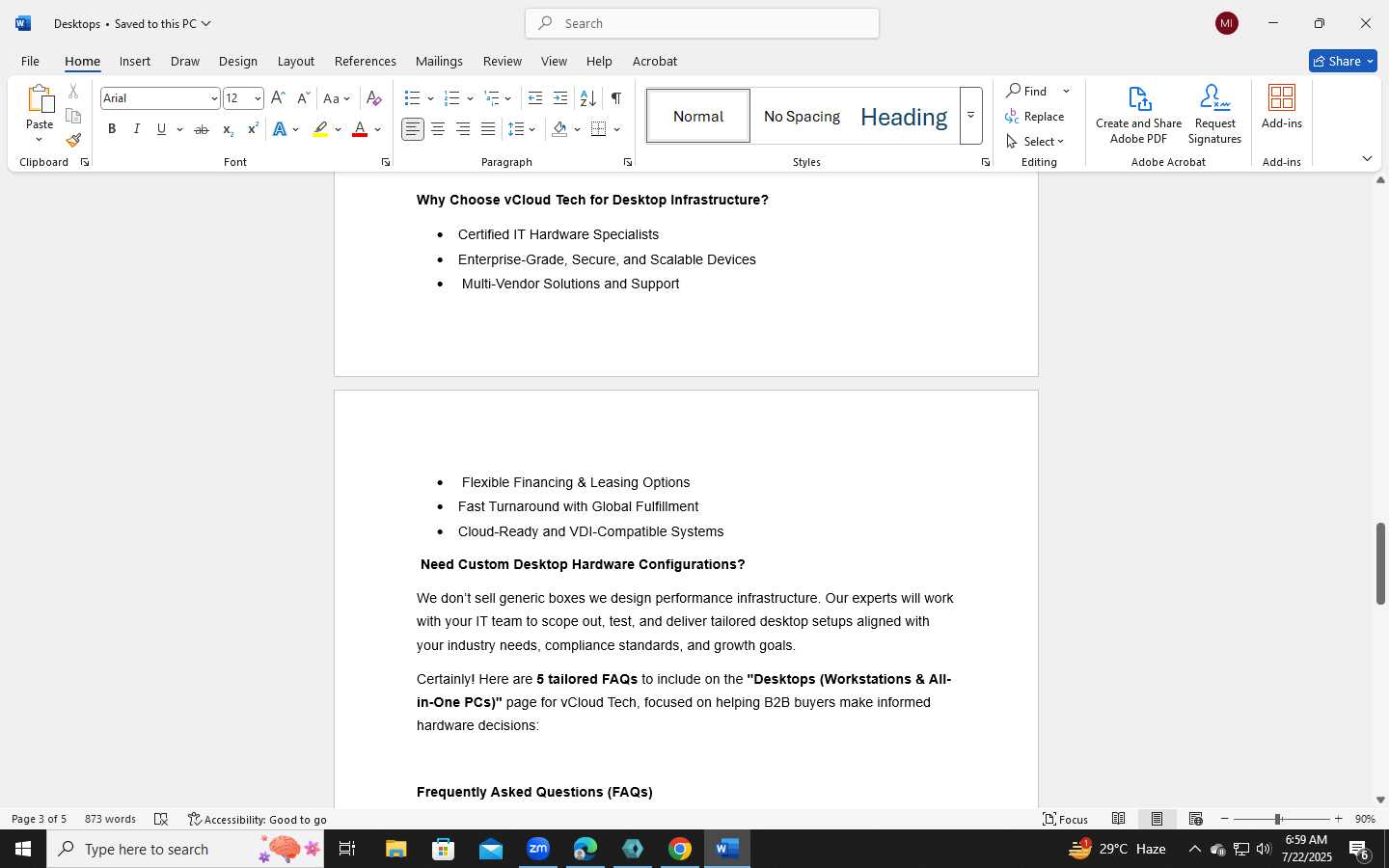Toggle bold formatting
The height and width of the screenshot is (868, 1389).
(x=112, y=129)
